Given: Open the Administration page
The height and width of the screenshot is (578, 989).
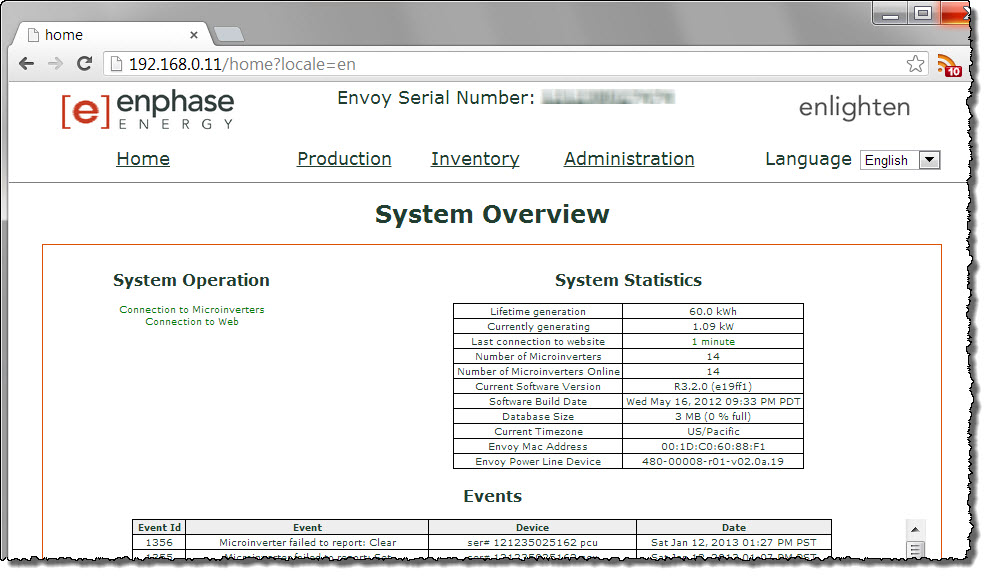Looking at the screenshot, I should 628,158.
